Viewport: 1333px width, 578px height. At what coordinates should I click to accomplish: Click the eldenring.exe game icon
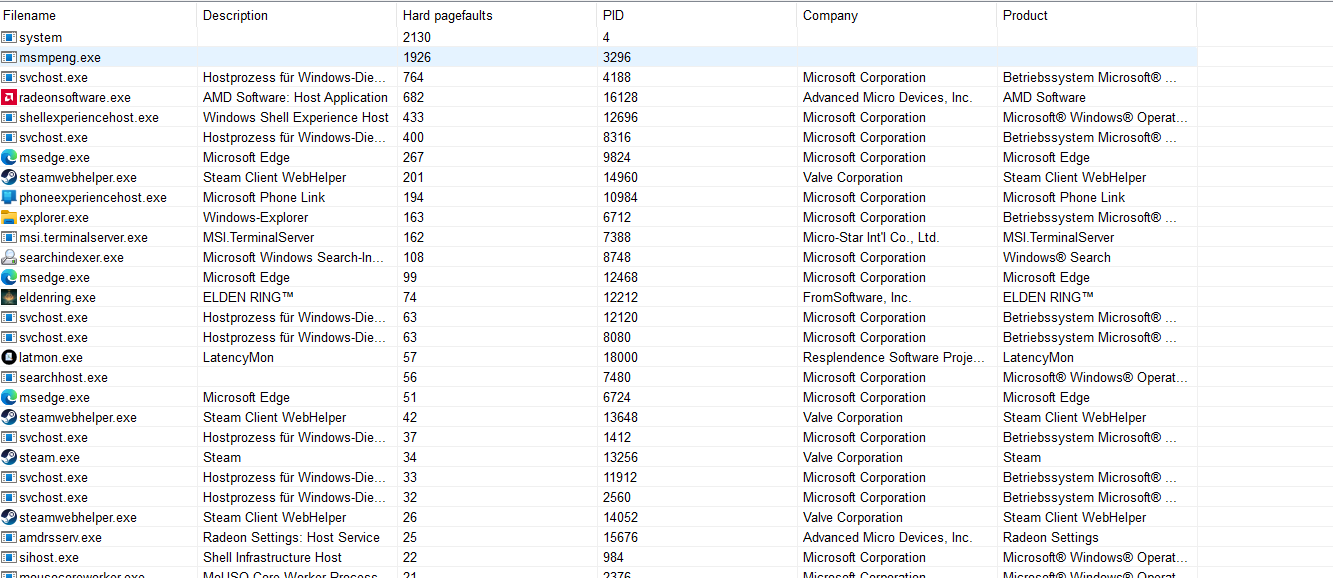[9, 297]
